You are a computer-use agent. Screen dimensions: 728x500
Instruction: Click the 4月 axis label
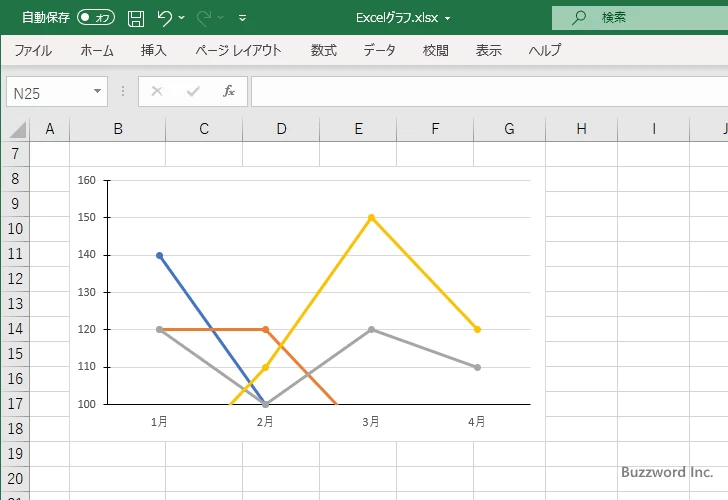pos(477,422)
